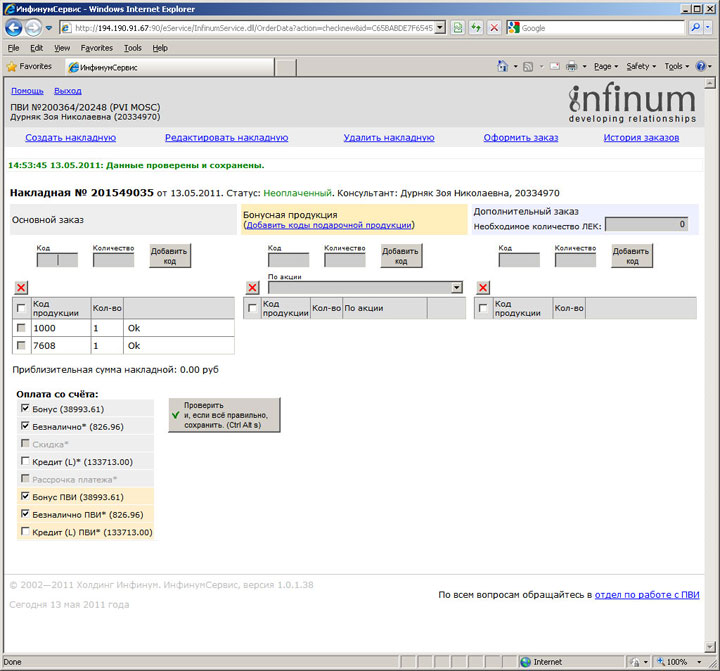
Task: Open the Помощь link
Action: (27, 91)
